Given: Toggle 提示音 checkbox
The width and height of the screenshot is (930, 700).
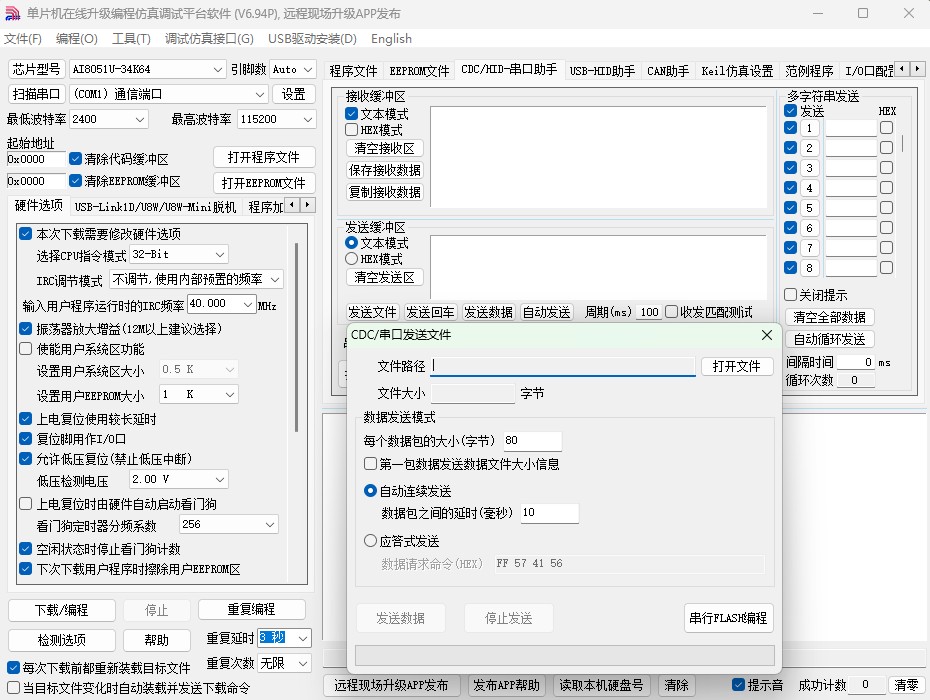Looking at the screenshot, I should coord(738,685).
